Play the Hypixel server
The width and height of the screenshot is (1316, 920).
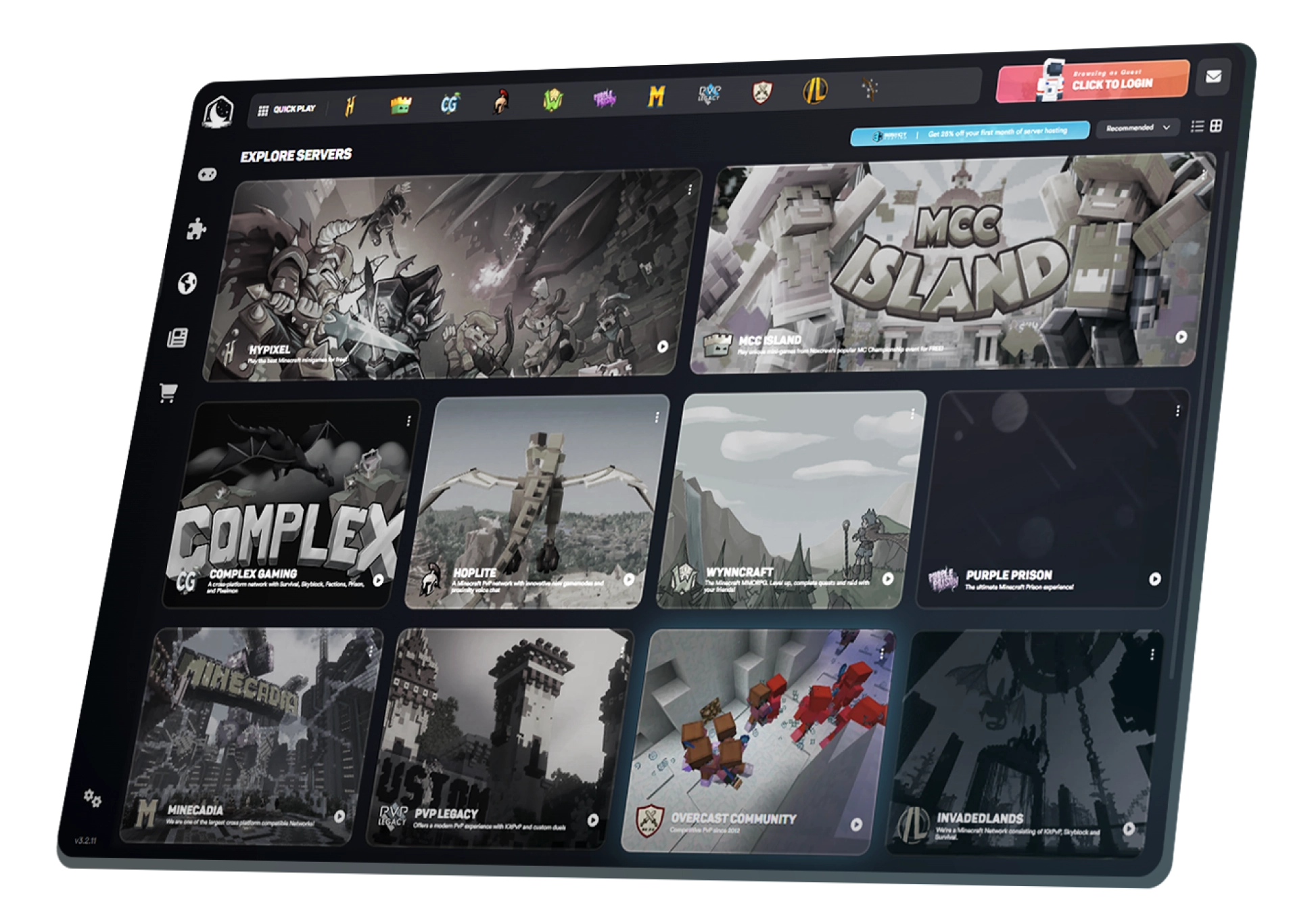663,346
